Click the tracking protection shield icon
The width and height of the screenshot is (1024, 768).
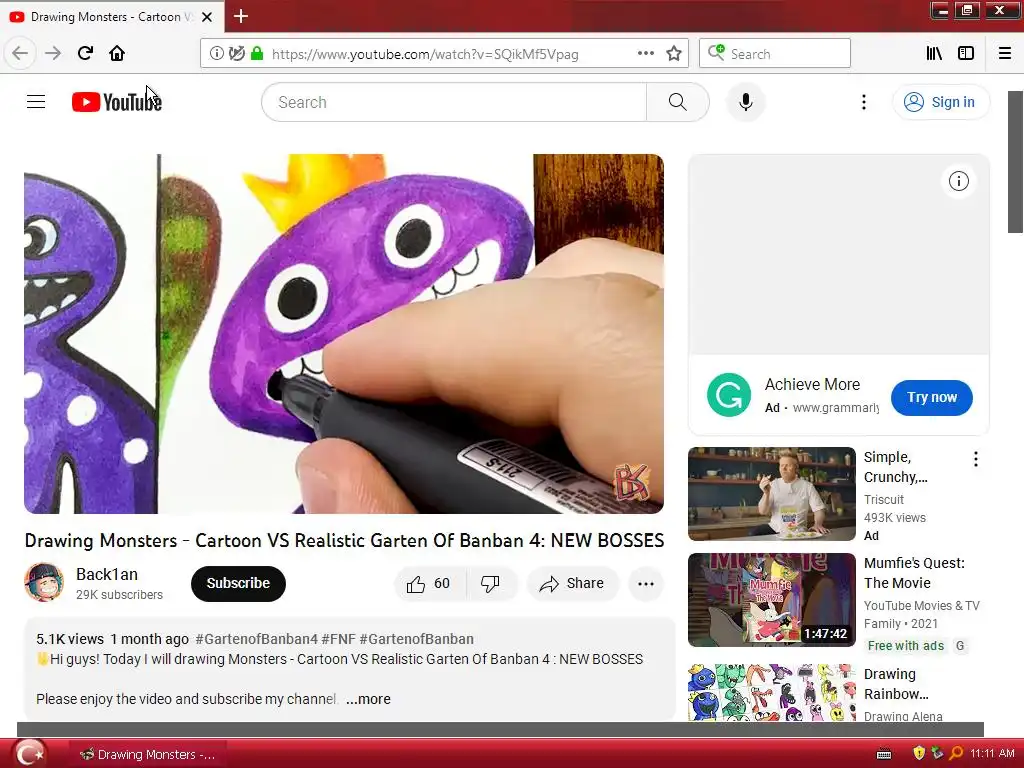point(237,54)
